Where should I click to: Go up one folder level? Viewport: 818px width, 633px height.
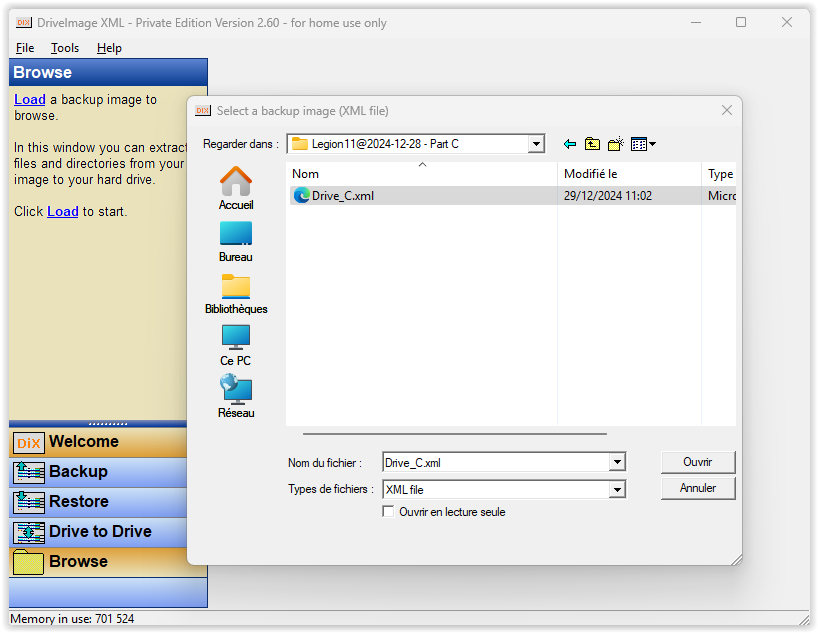click(x=592, y=144)
